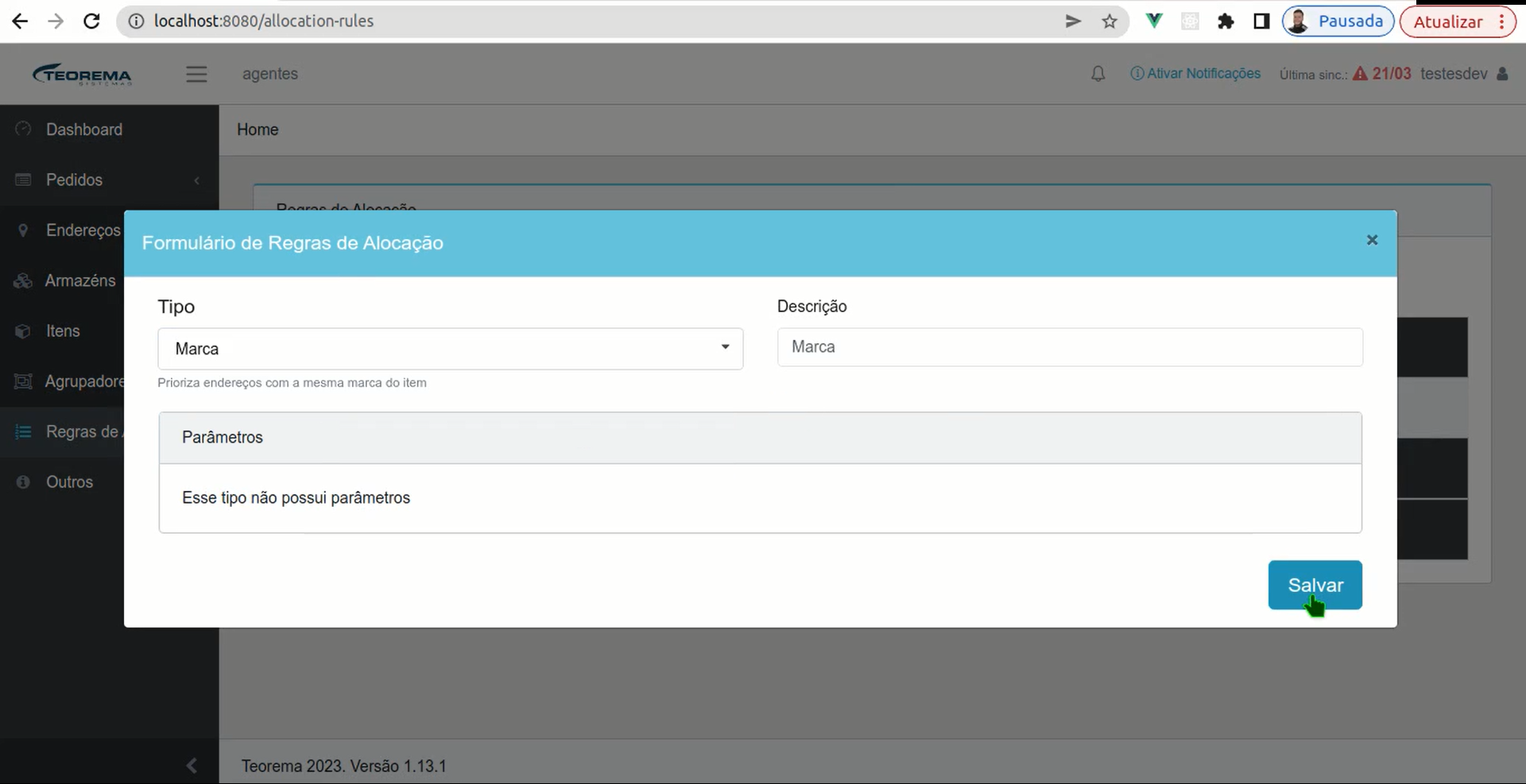1526x784 pixels.
Task: Click the Outros info icon
Action: point(23,482)
